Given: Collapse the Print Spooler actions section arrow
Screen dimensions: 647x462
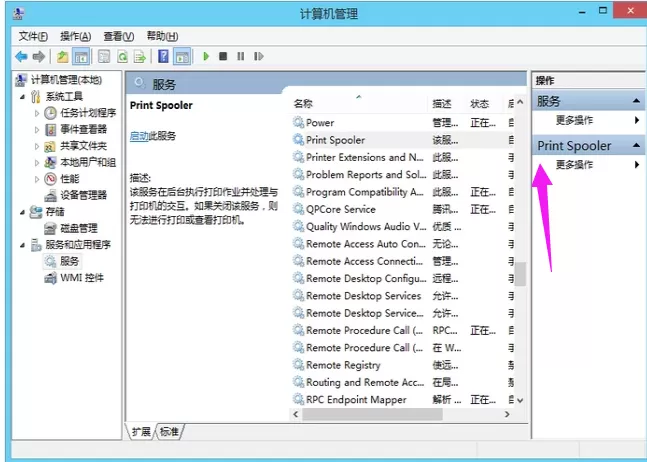Looking at the screenshot, I should [636, 145].
